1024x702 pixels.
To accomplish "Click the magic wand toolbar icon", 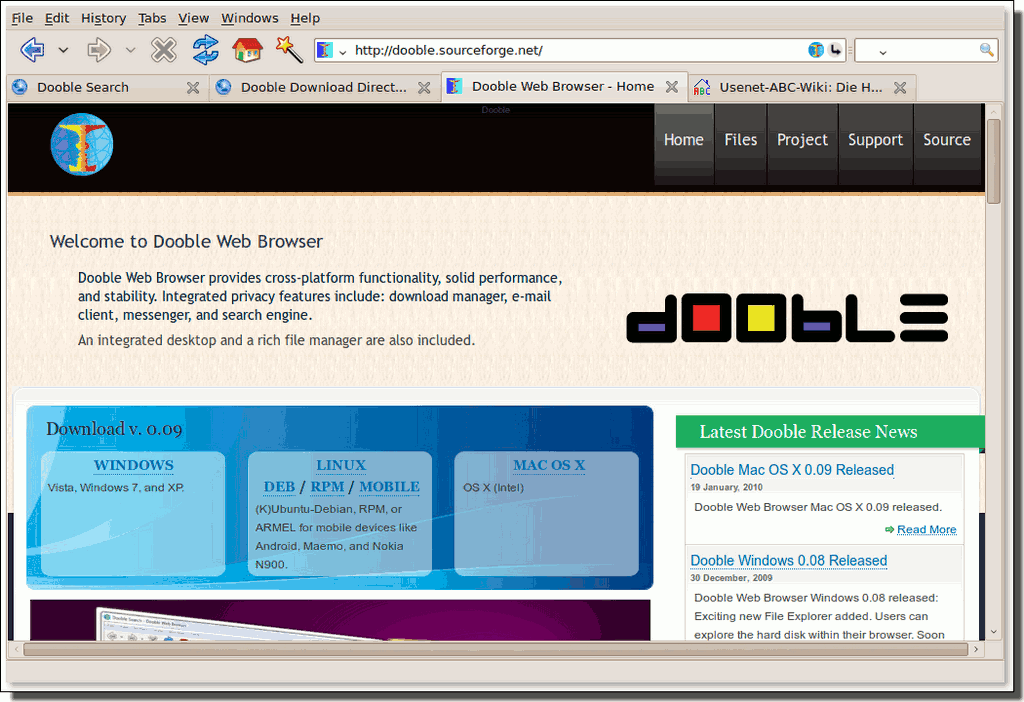I will [x=288, y=49].
